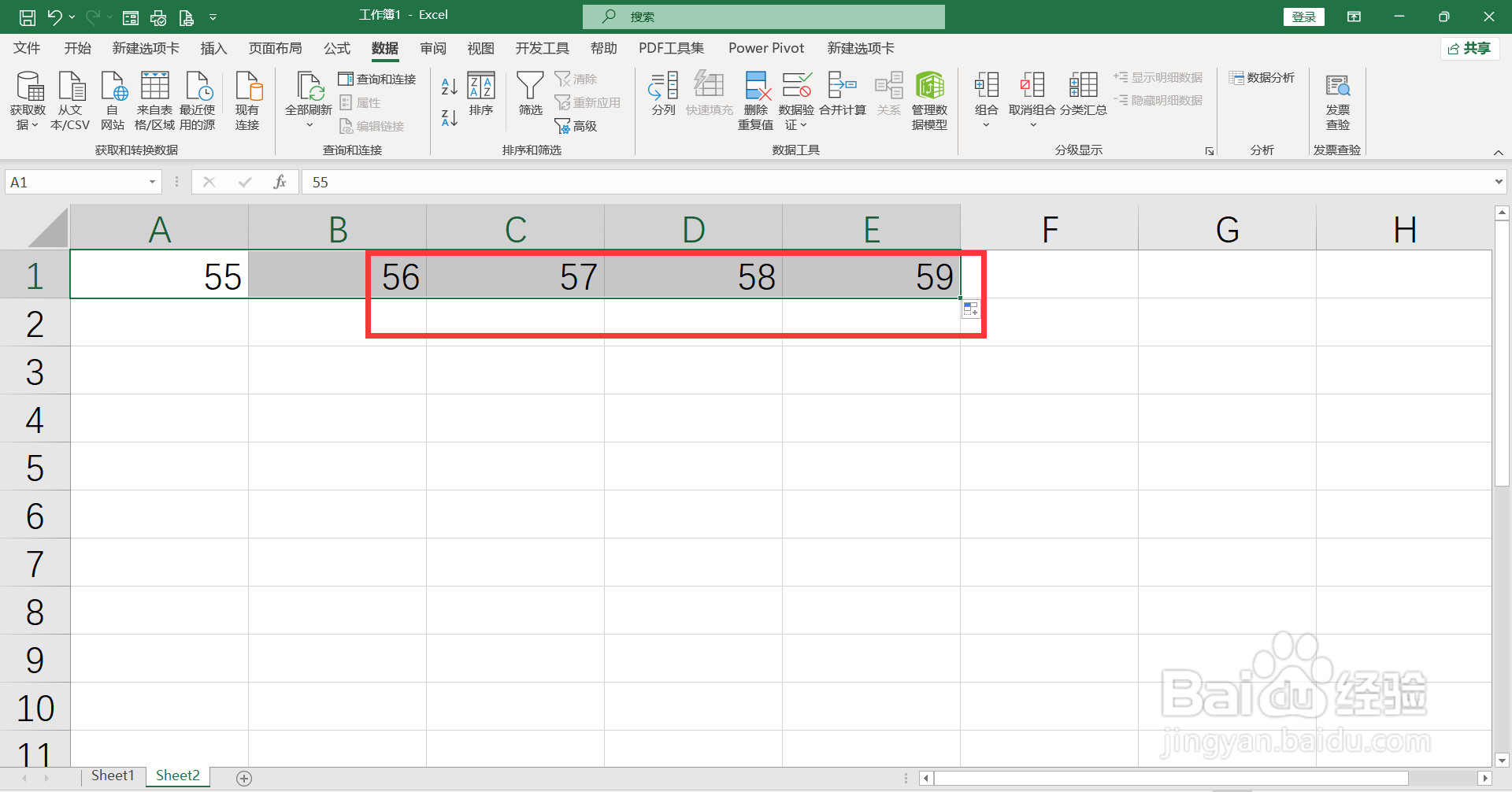The width and height of the screenshot is (1512, 792).
Task: Open the Power Pivot tab
Action: point(766,48)
